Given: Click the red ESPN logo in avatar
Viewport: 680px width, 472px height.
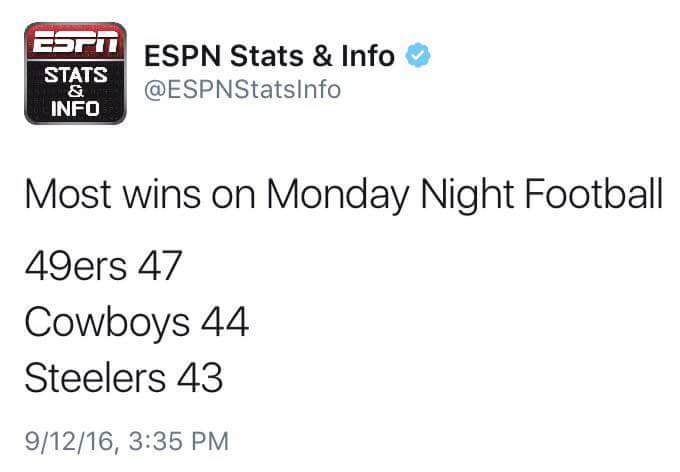Looking at the screenshot, I should (x=75, y=42).
